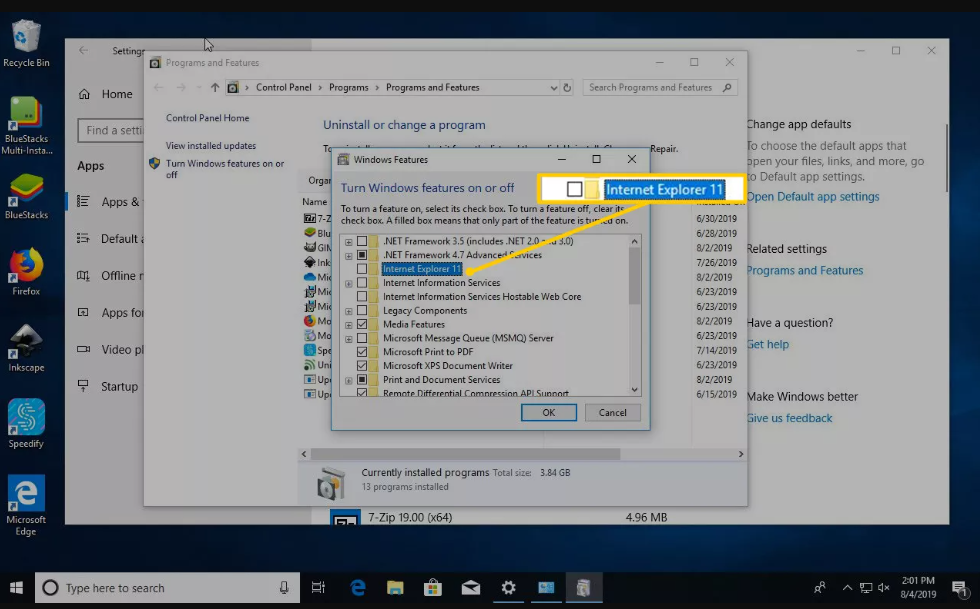Open Microsoft Edge desktop icon
The width and height of the screenshot is (980, 609).
click(26, 505)
